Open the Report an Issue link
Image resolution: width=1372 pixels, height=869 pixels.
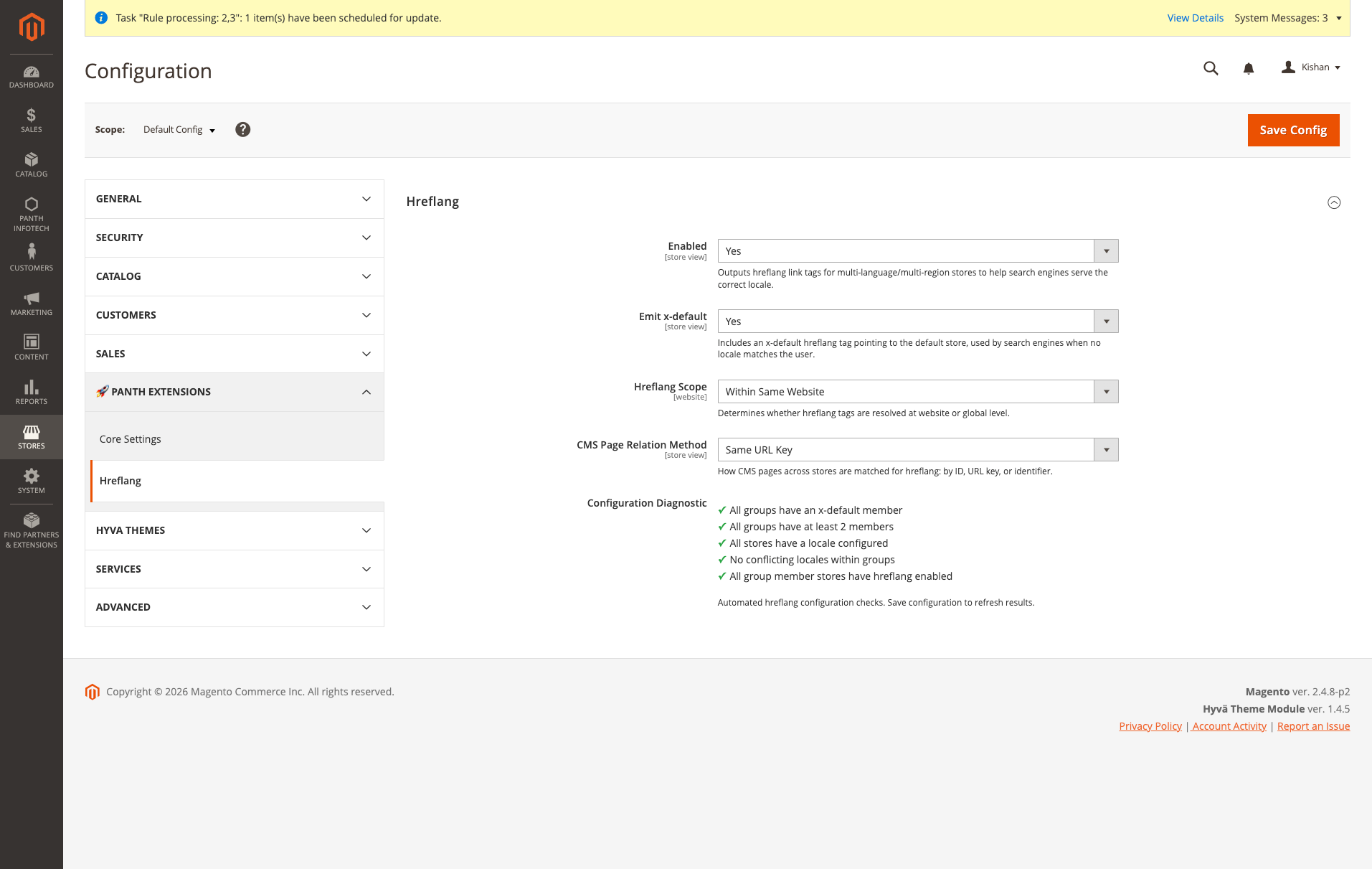tap(1312, 725)
